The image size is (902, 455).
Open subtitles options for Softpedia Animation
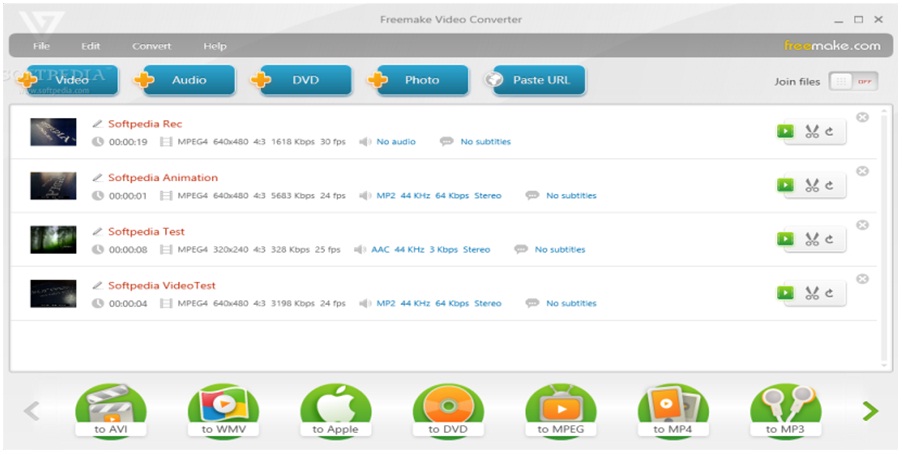click(571, 196)
